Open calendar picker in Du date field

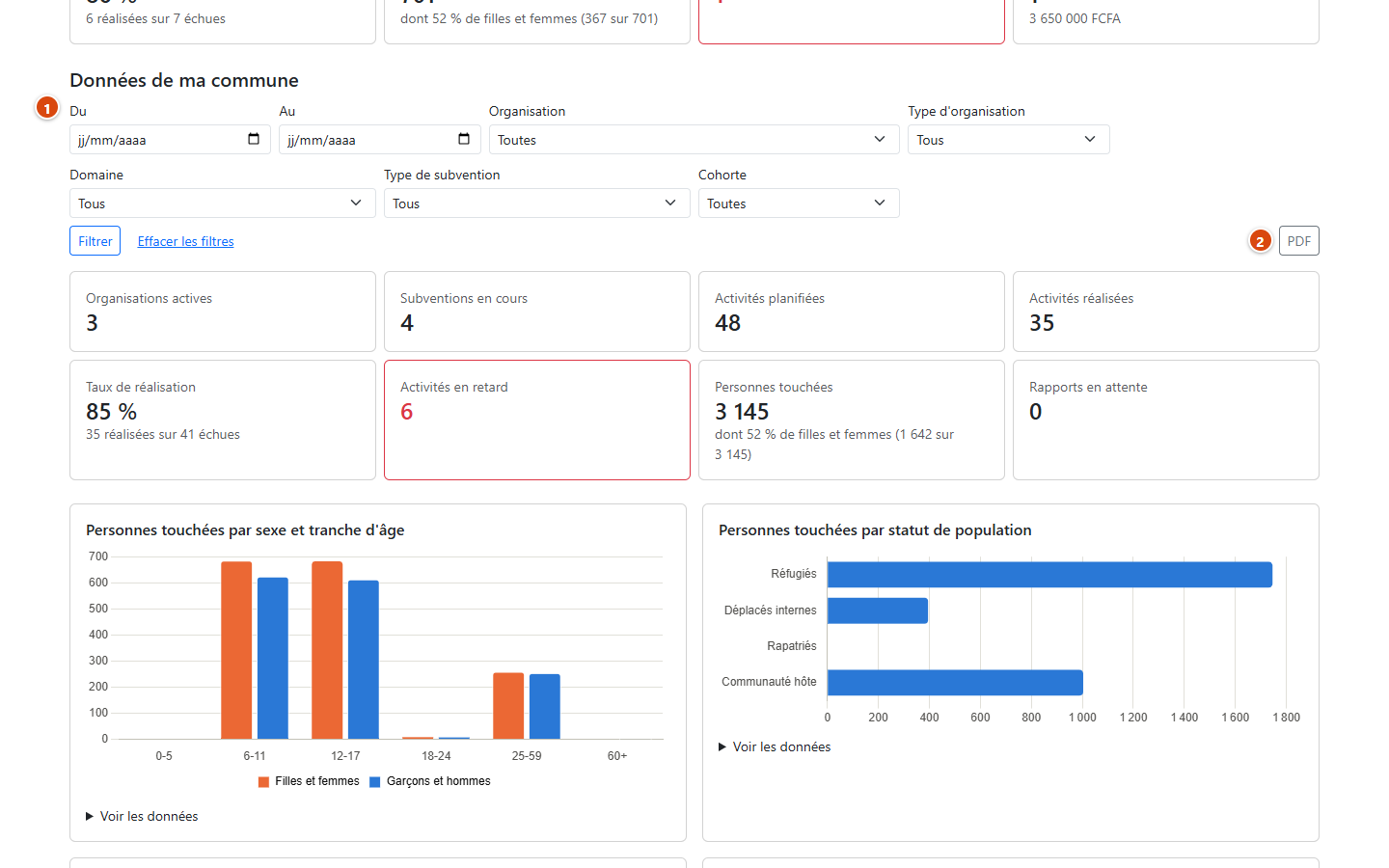coord(254,139)
